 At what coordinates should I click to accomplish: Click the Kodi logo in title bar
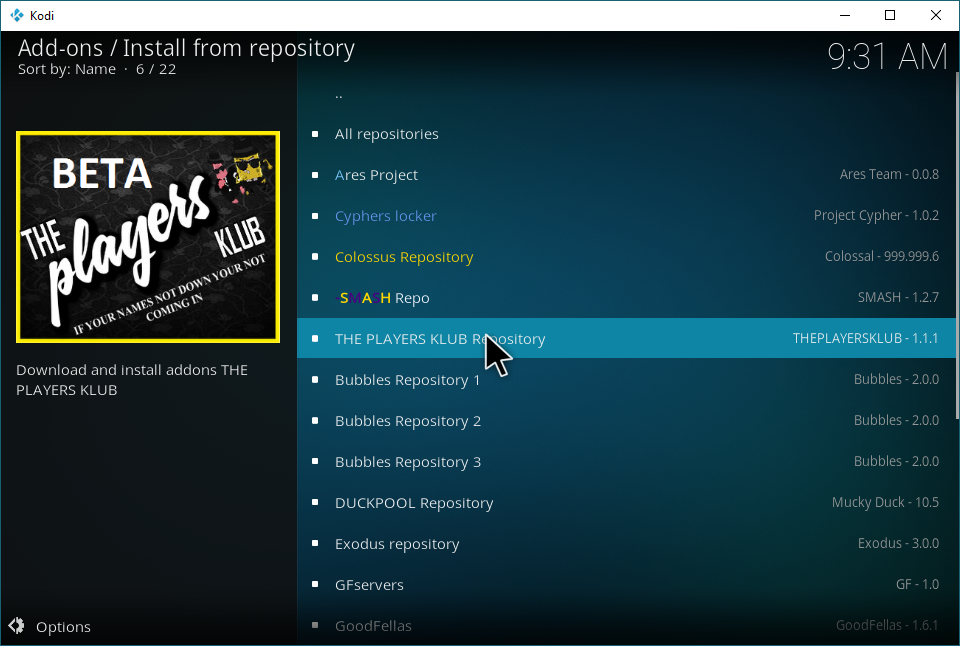(x=17, y=15)
